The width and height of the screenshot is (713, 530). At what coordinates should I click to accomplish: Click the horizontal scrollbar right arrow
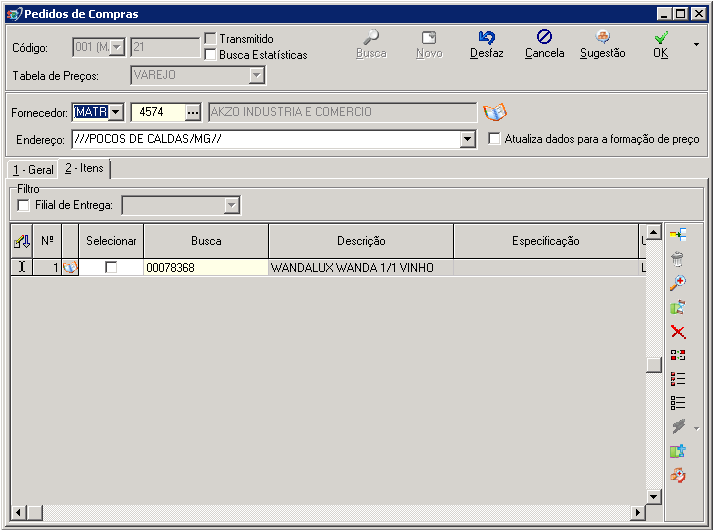click(x=638, y=513)
